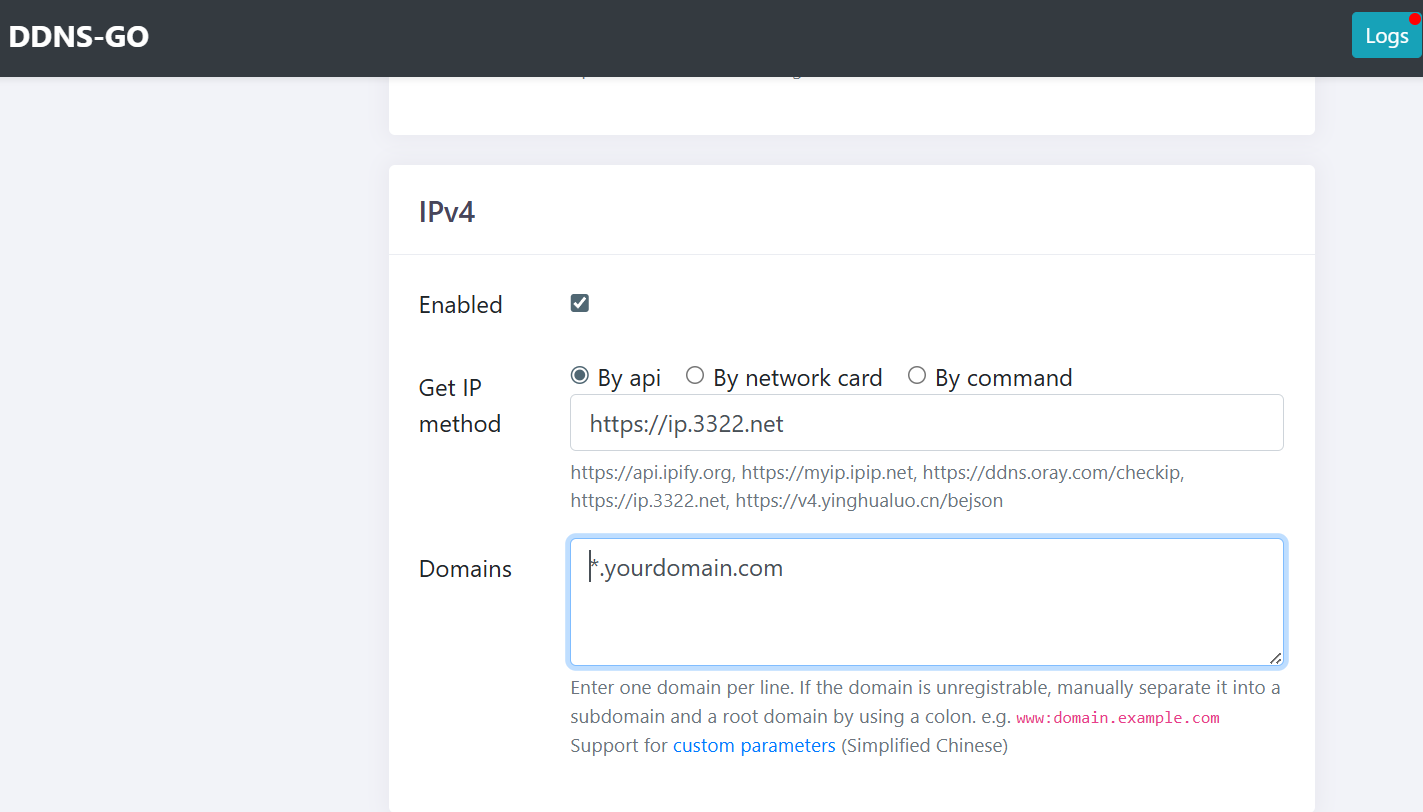The image size is (1423, 812).
Task: Choose the By command radio option
Action: click(x=917, y=376)
